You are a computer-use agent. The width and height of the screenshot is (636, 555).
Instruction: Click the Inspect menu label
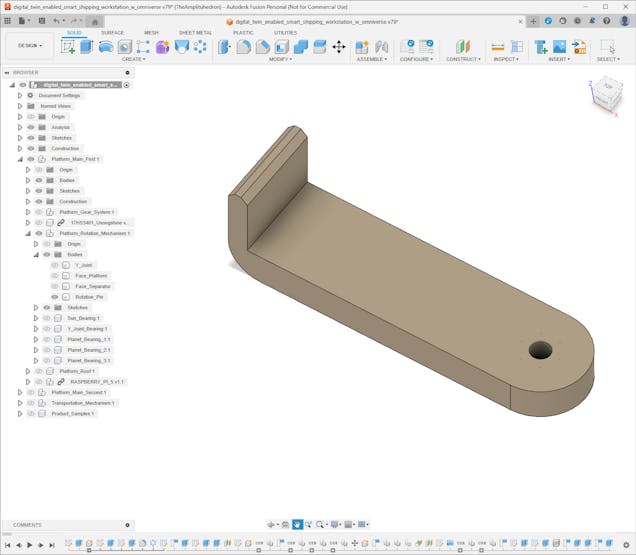pos(506,59)
